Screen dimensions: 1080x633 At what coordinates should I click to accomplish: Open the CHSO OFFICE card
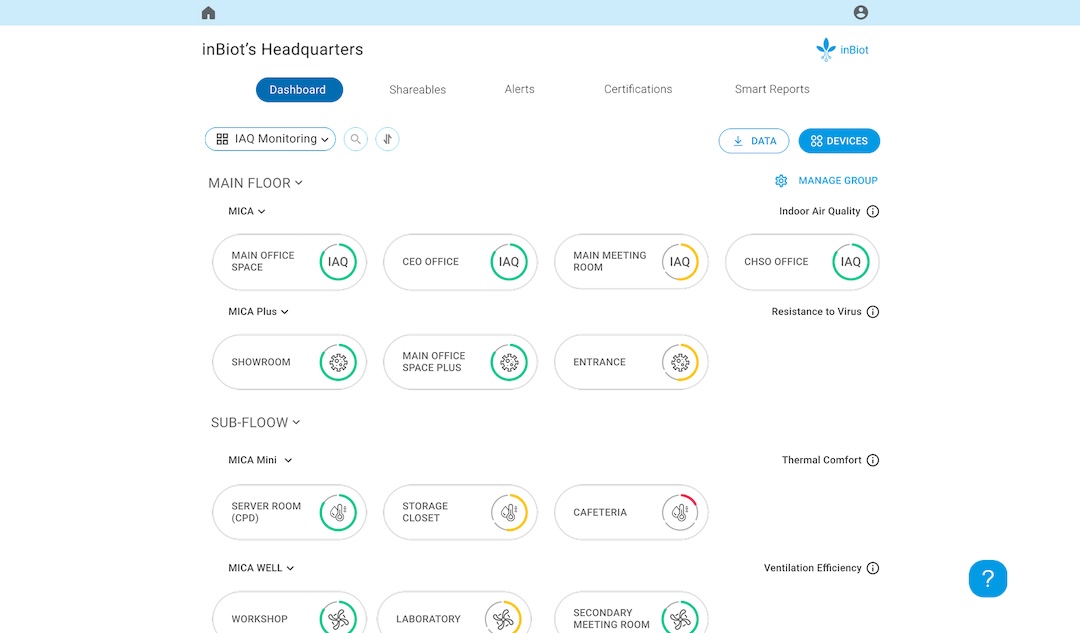tap(802, 262)
